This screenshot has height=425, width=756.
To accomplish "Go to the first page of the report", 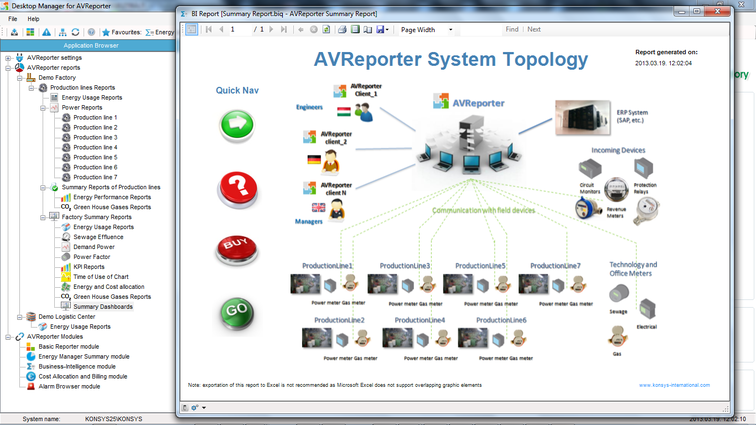I will [209, 29].
